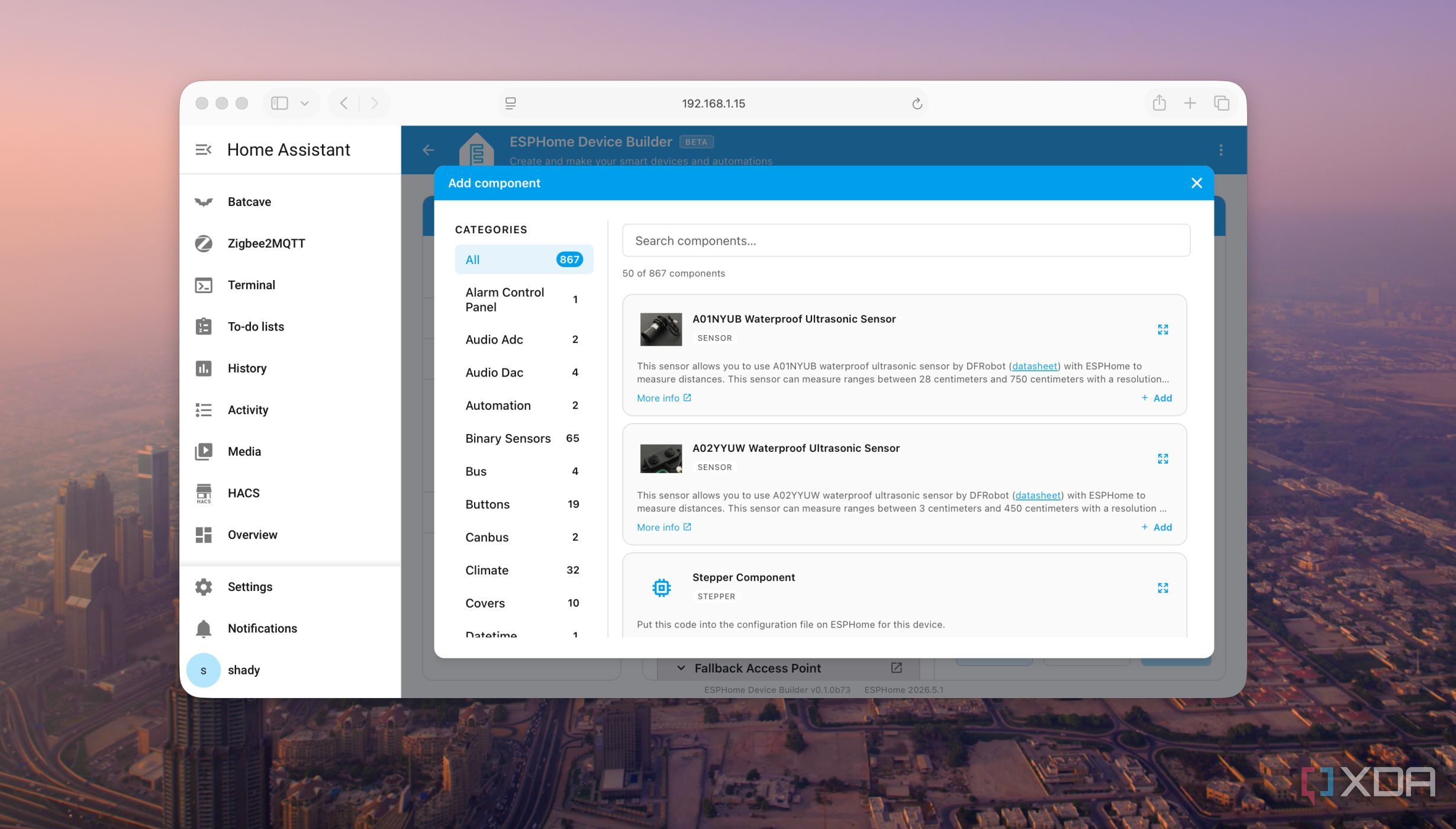
Task: Expand the A02YYUW sensor card details
Action: tap(1162, 459)
